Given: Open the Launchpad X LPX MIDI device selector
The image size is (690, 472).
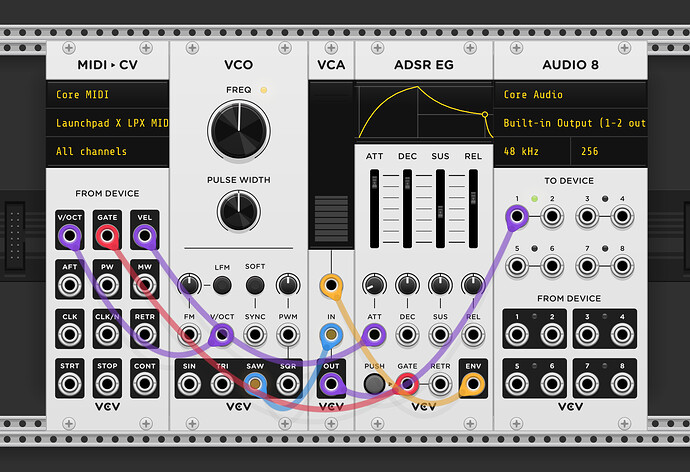Looking at the screenshot, I should click(x=107, y=123).
